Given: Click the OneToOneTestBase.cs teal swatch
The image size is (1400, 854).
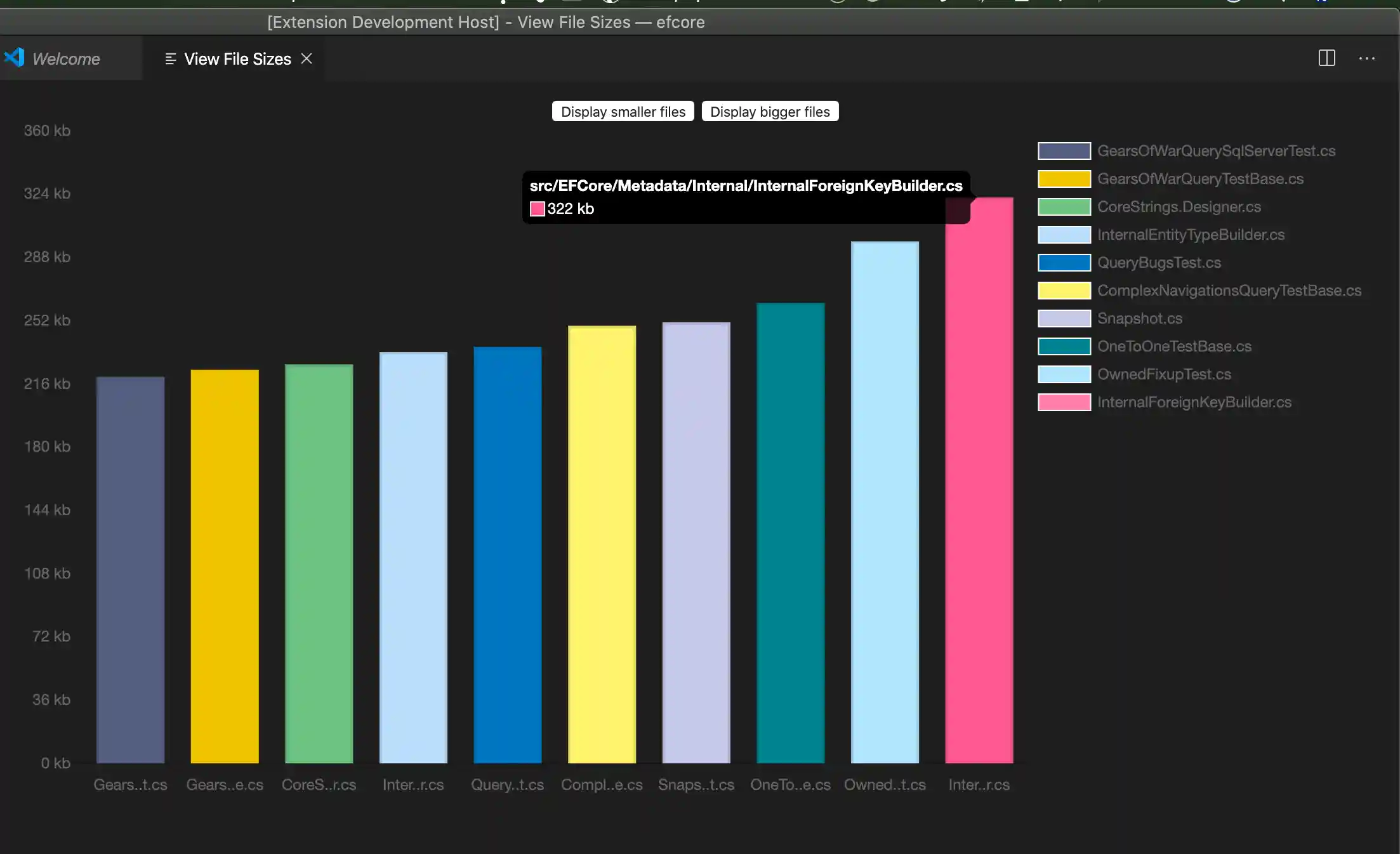Looking at the screenshot, I should coord(1063,346).
